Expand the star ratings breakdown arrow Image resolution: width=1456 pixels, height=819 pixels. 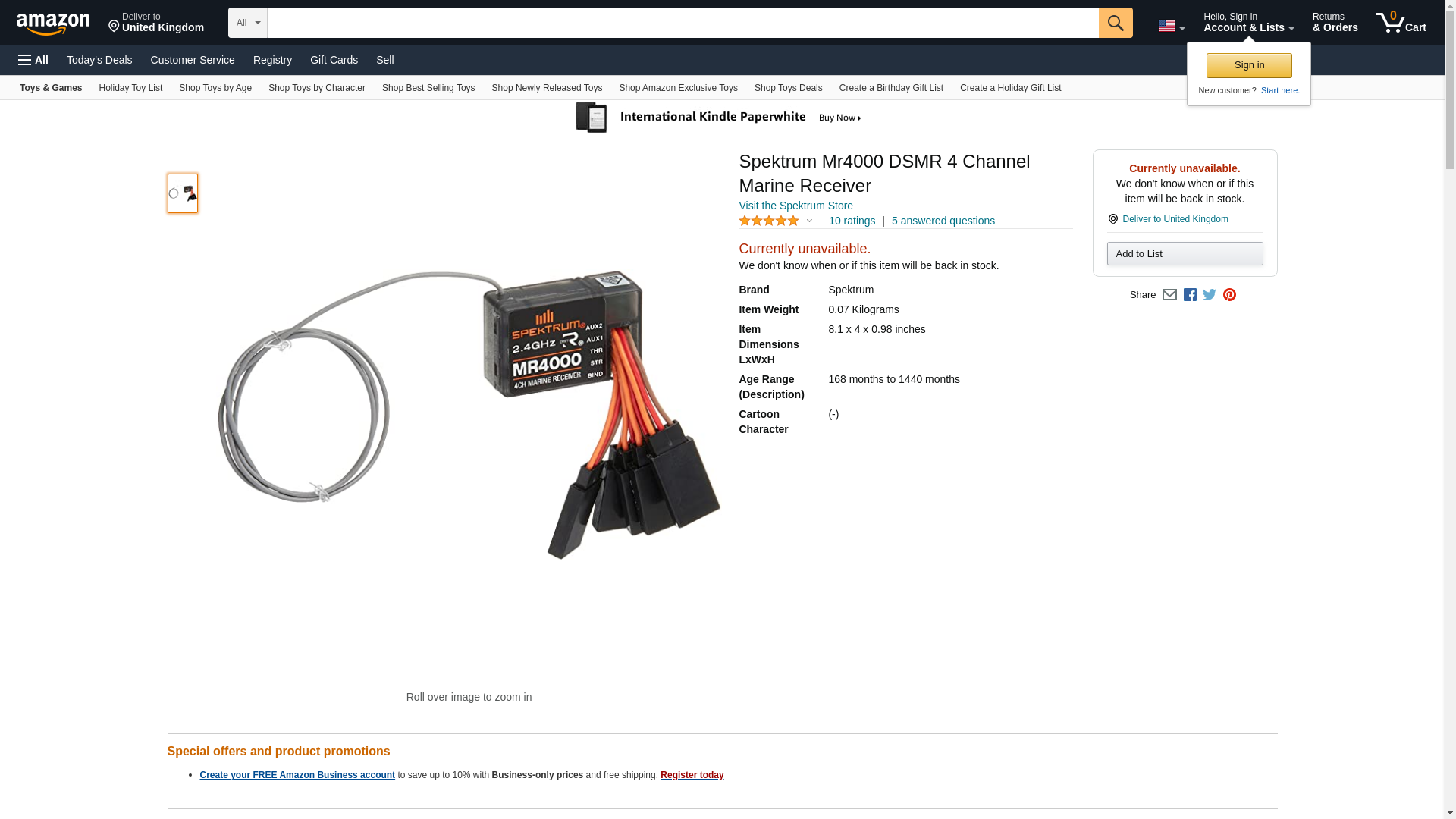tap(809, 221)
